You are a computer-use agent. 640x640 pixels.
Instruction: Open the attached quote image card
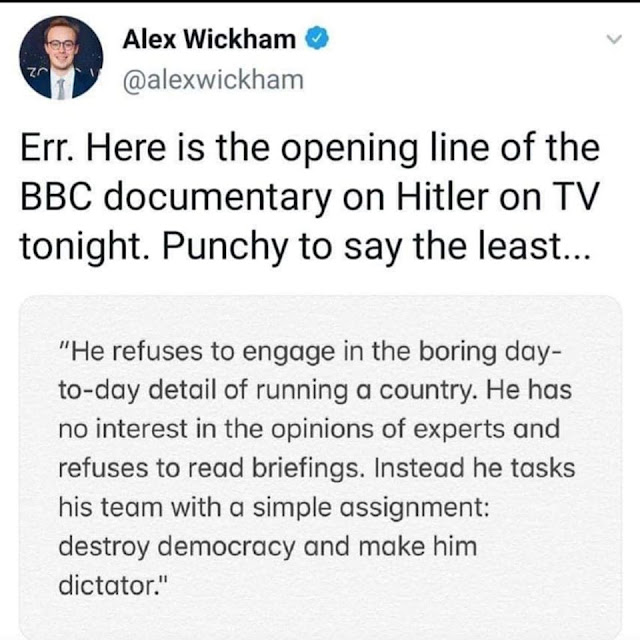(x=320, y=467)
